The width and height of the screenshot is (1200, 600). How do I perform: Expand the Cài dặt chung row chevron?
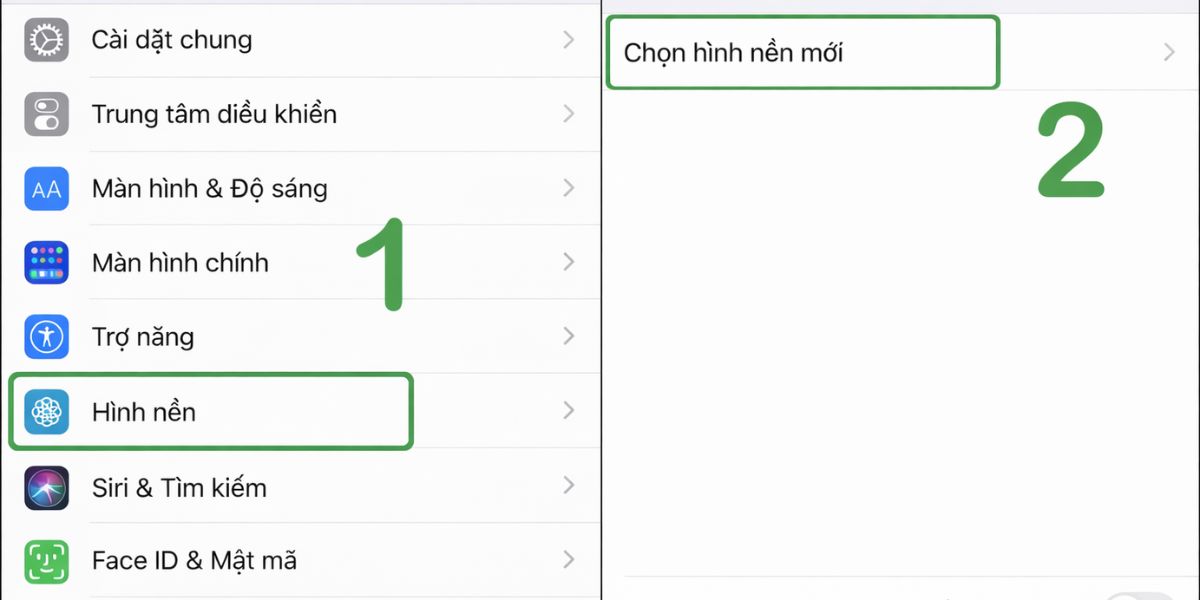[x=568, y=40]
